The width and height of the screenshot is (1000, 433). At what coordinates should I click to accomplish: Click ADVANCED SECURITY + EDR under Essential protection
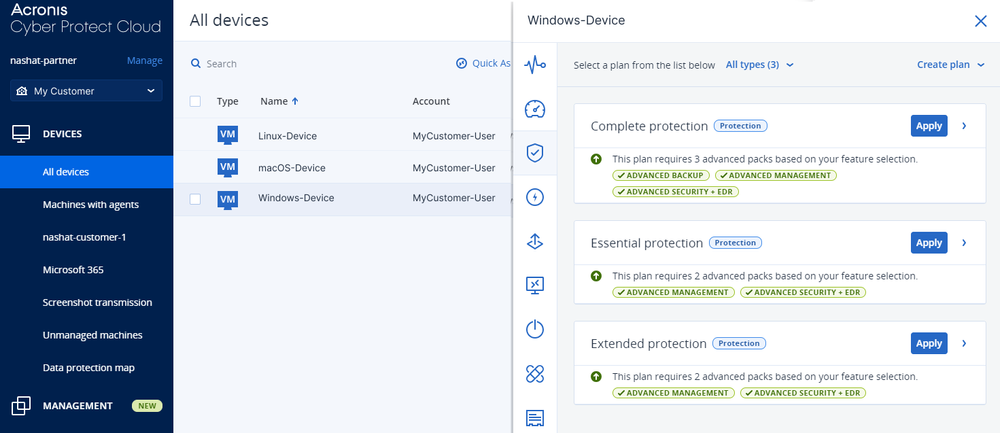(x=803, y=292)
